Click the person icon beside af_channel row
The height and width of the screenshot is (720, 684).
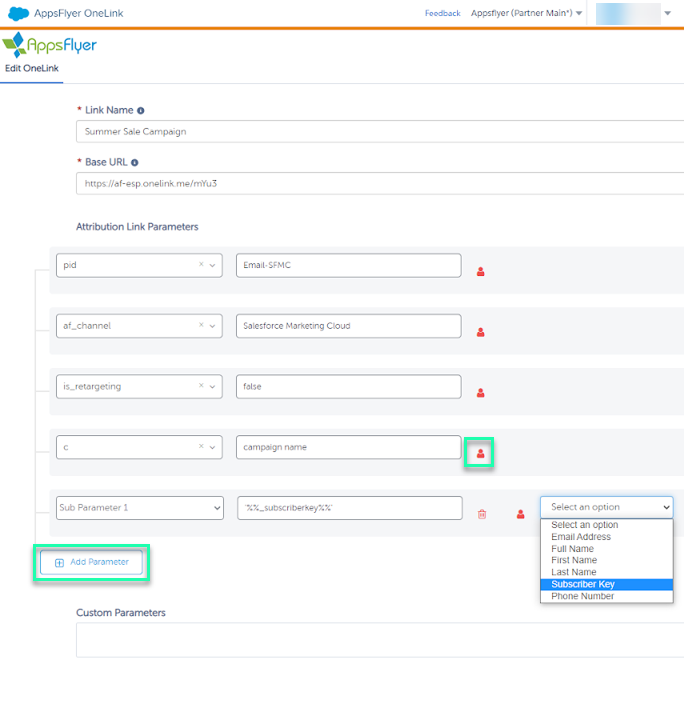(x=480, y=332)
